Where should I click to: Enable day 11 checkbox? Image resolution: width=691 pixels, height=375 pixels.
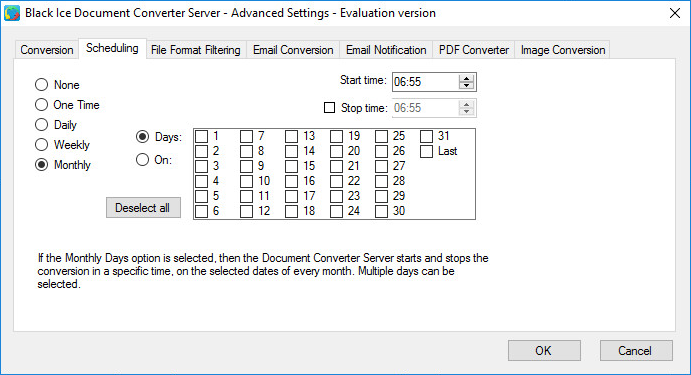click(246, 196)
